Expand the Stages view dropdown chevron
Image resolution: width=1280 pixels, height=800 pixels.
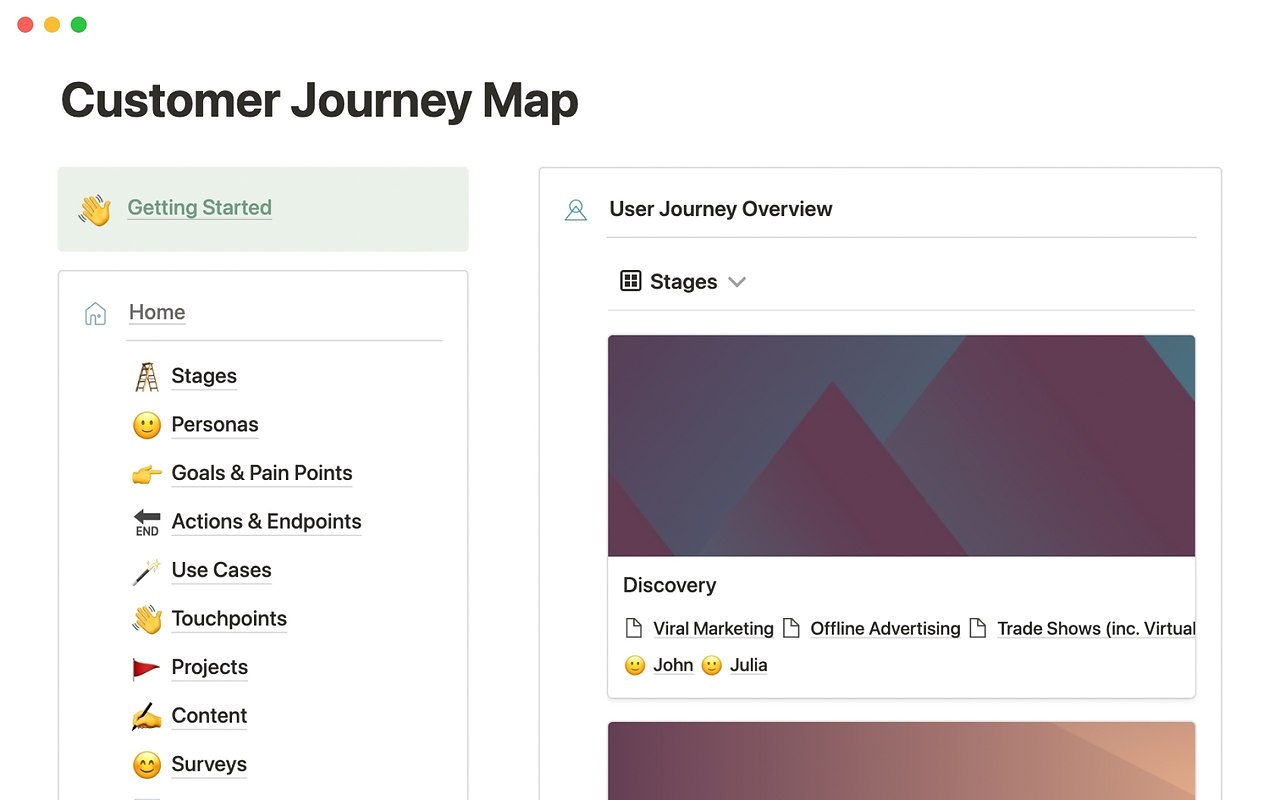pyautogui.click(x=737, y=282)
